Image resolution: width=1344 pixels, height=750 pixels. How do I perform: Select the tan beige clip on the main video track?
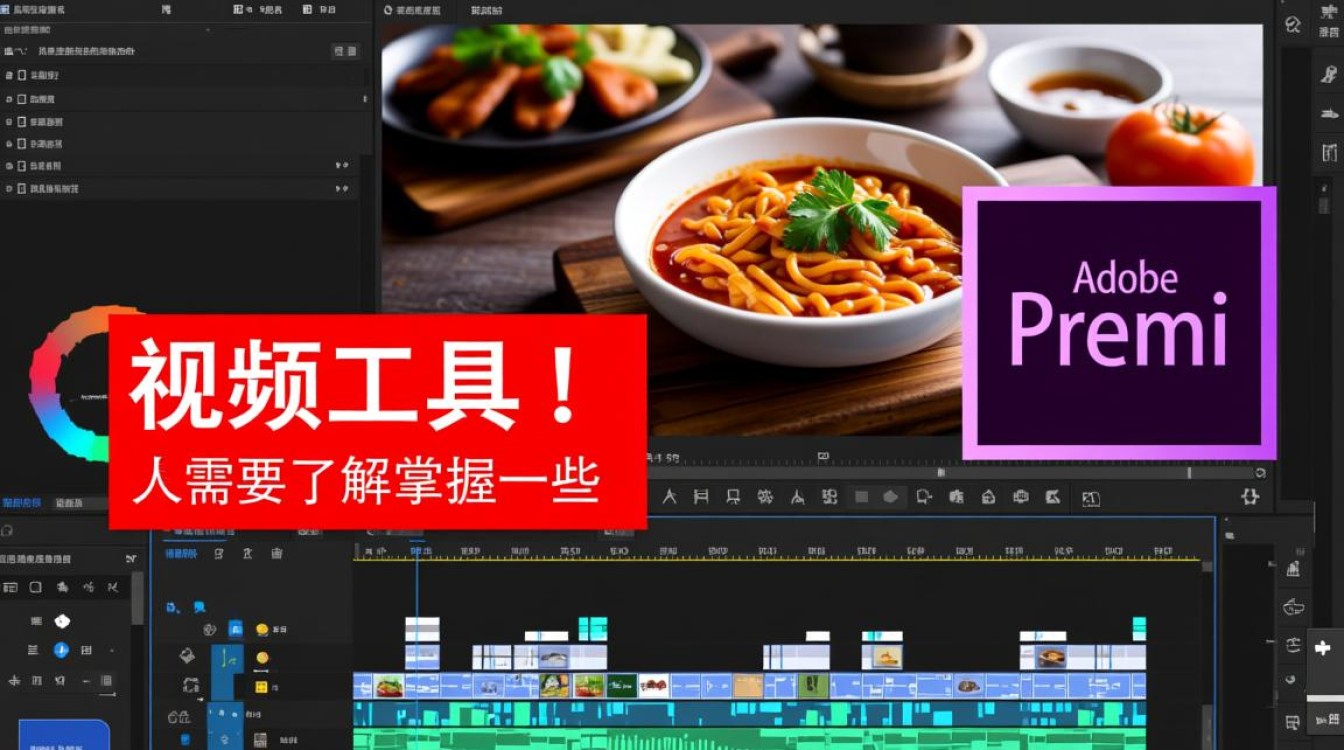(748, 686)
